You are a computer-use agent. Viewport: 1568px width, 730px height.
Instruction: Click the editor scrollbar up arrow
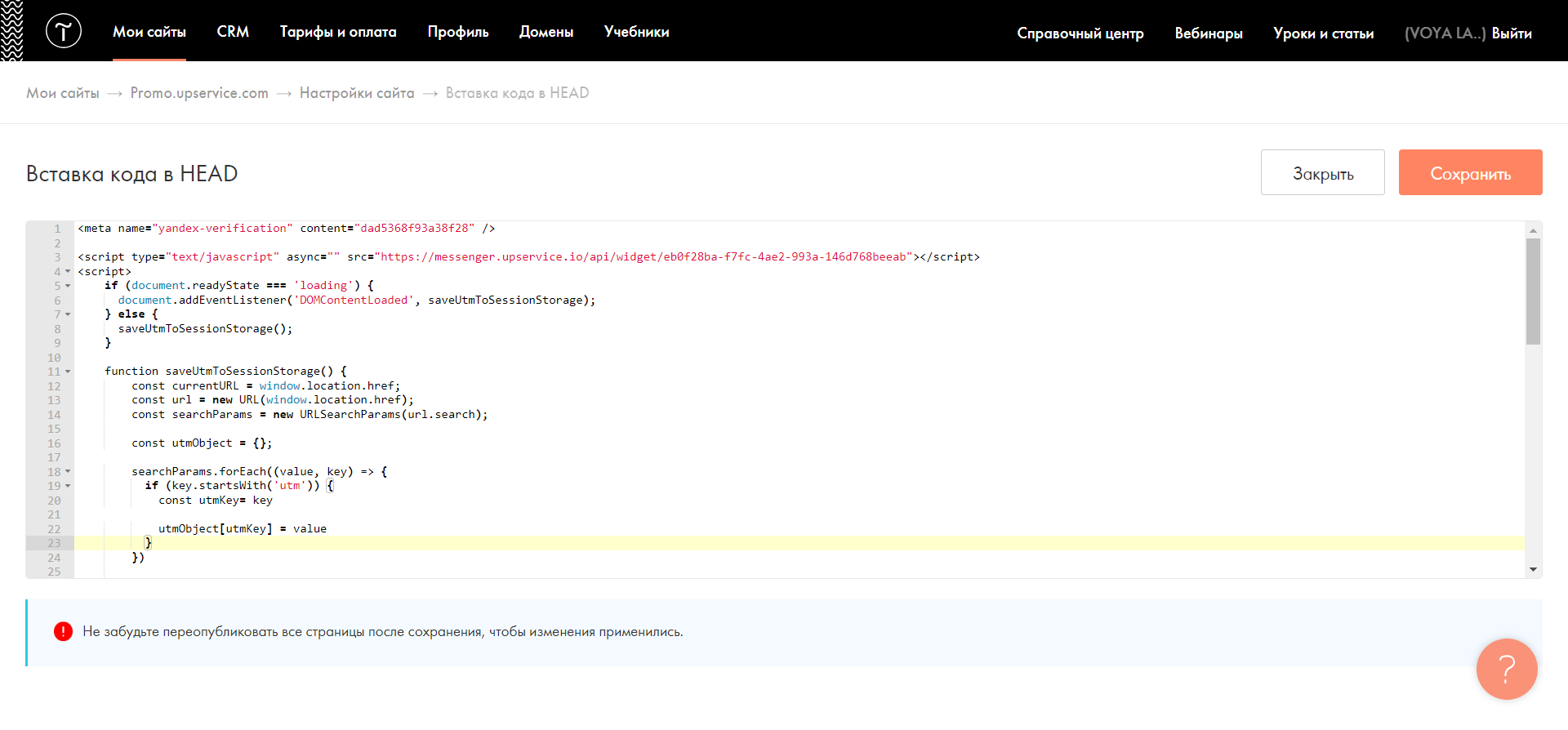point(1533,230)
